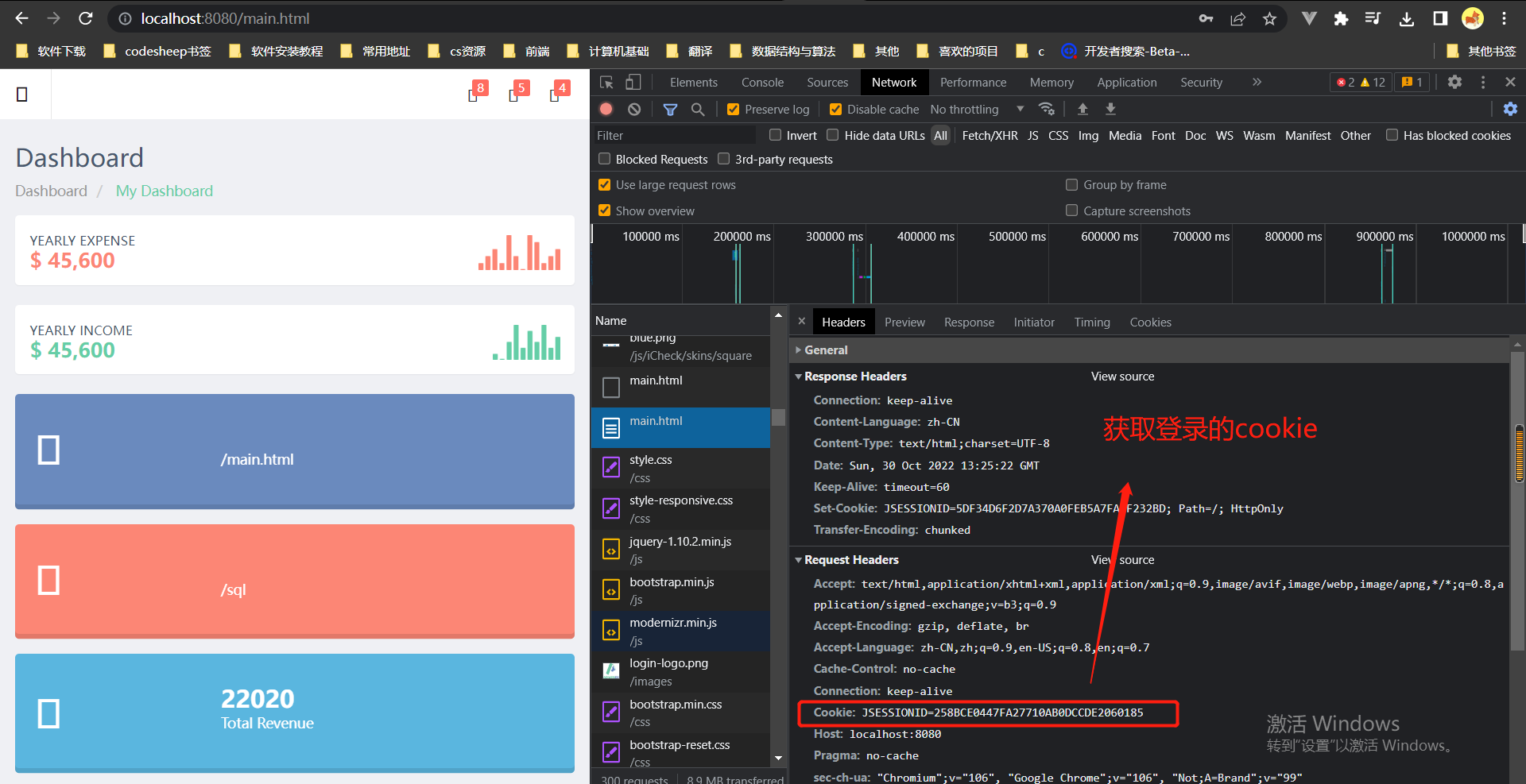Clear the network log icon
1526x784 pixels.
[634, 109]
